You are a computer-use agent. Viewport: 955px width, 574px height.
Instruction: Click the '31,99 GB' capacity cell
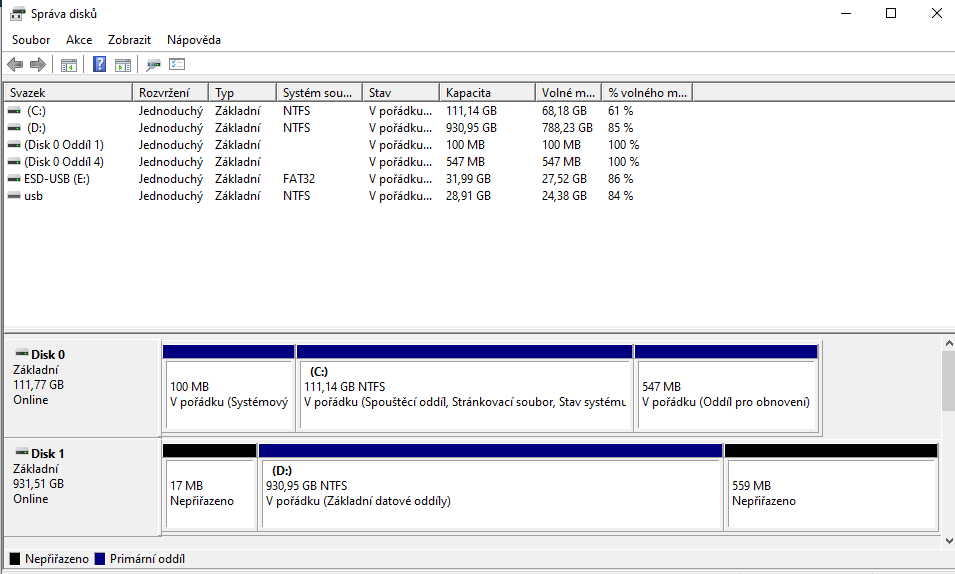468,179
